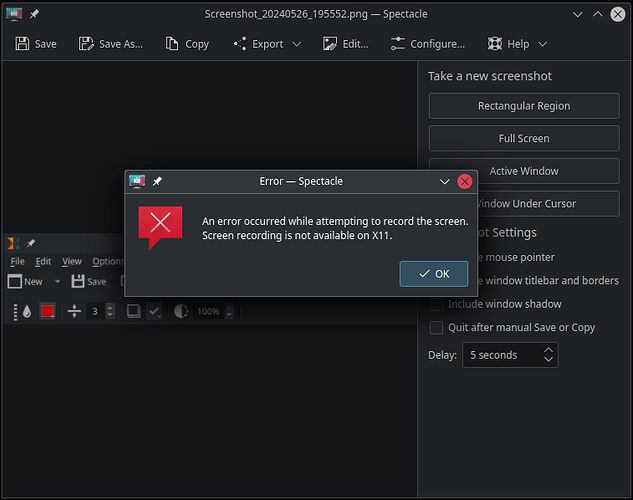Click 'window titlebar and borders' option label
The height and width of the screenshot is (500, 633).
click(552, 280)
